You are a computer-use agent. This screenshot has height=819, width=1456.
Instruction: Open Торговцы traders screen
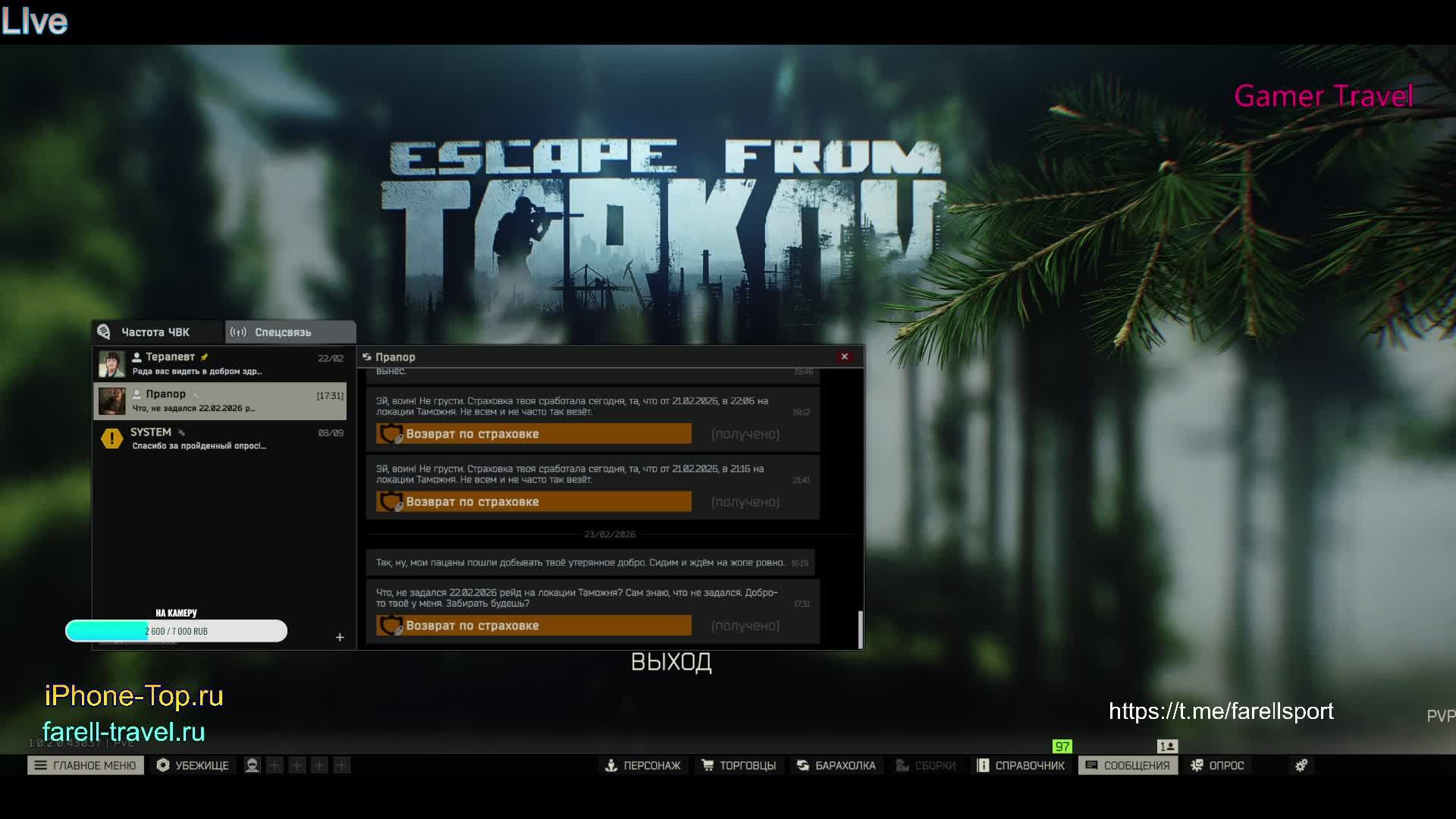738,765
